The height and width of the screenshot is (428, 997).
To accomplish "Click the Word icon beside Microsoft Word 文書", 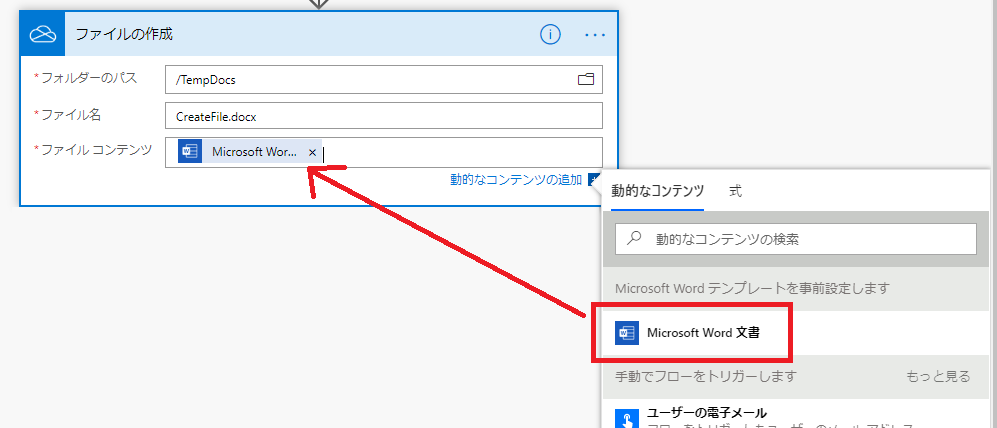I will [627, 333].
